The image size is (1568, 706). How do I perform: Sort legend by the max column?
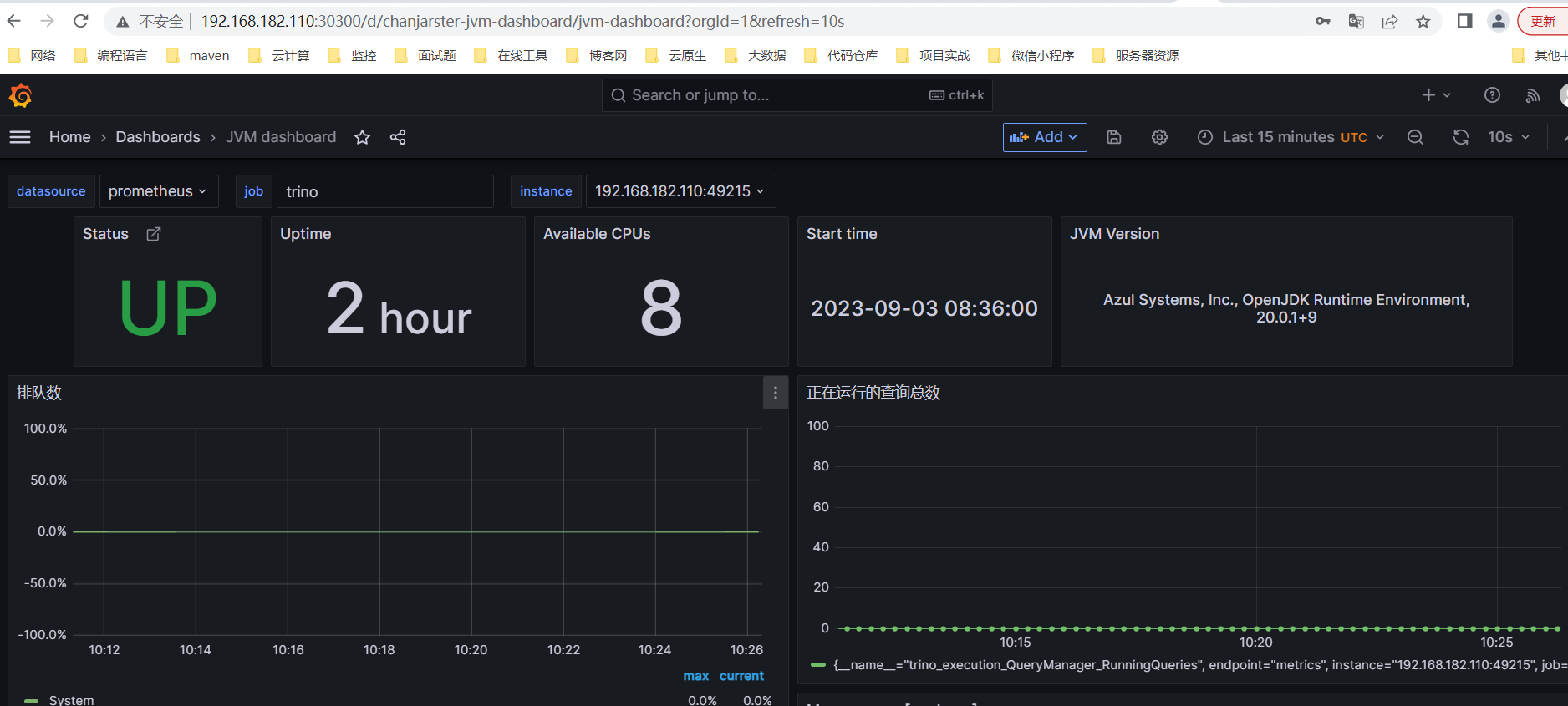695,676
